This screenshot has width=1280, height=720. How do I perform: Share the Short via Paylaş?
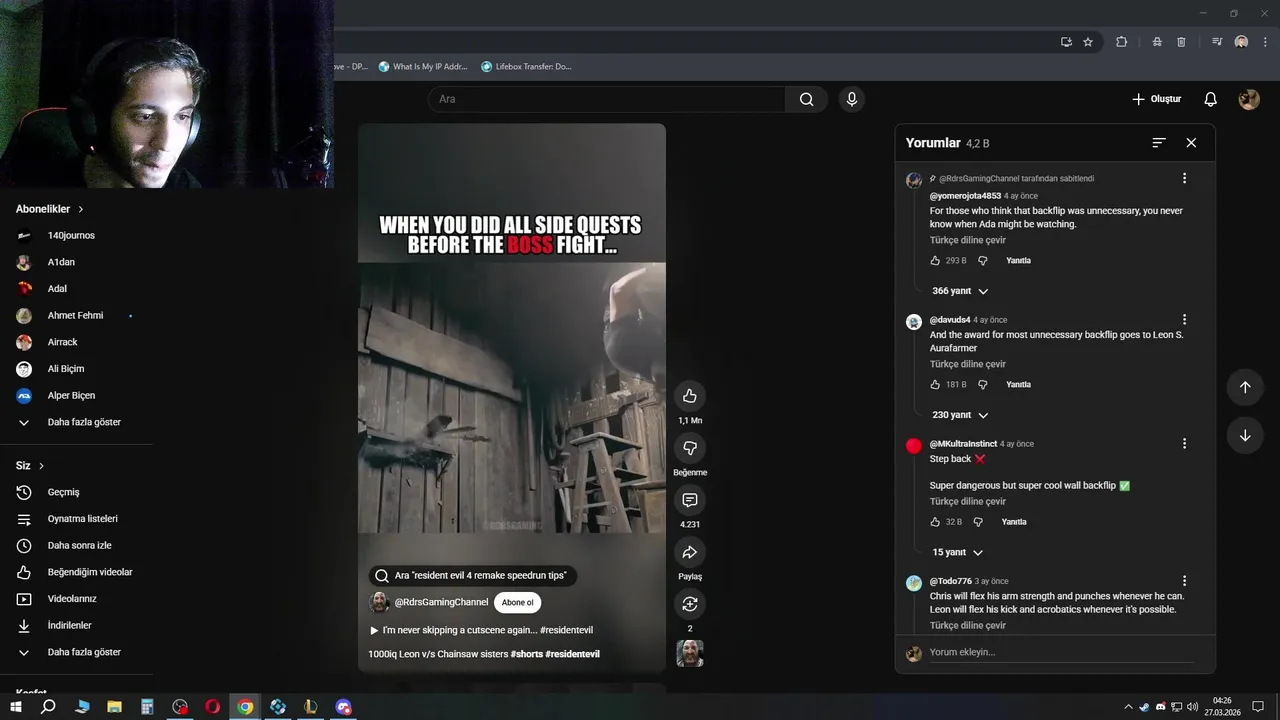coord(689,552)
